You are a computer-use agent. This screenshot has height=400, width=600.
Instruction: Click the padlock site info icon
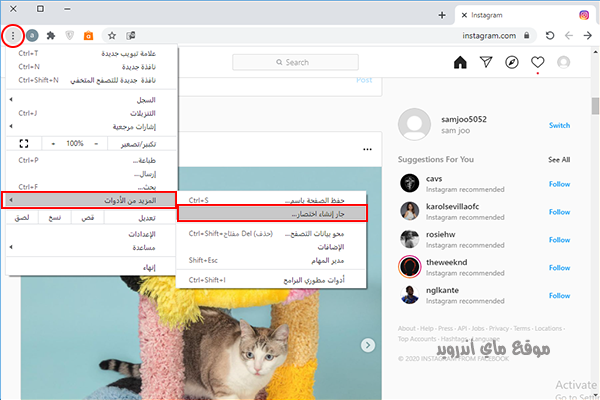point(527,36)
